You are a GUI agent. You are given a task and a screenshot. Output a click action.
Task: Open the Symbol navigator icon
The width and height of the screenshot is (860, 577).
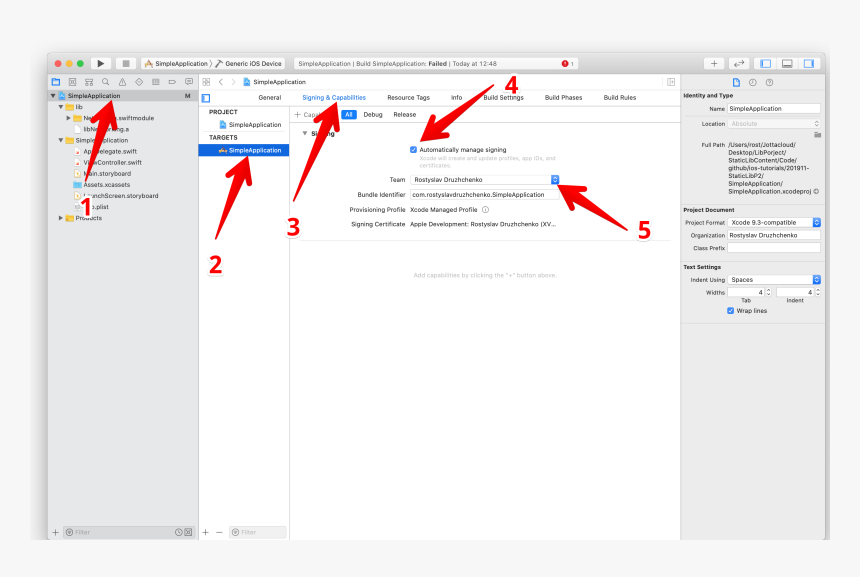pos(89,82)
